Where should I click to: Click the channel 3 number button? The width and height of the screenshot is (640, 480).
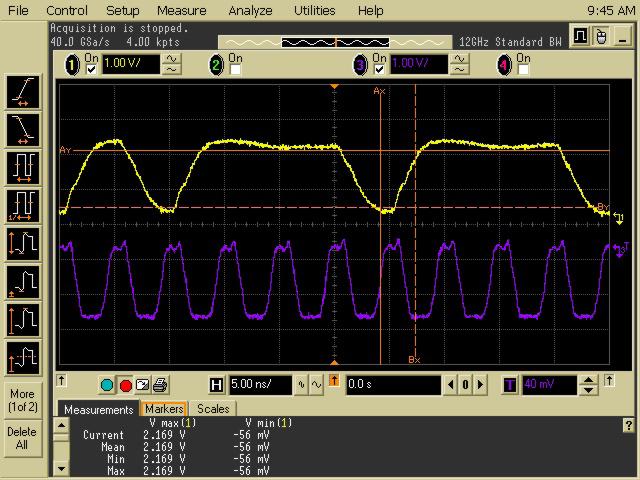pyautogui.click(x=360, y=65)
